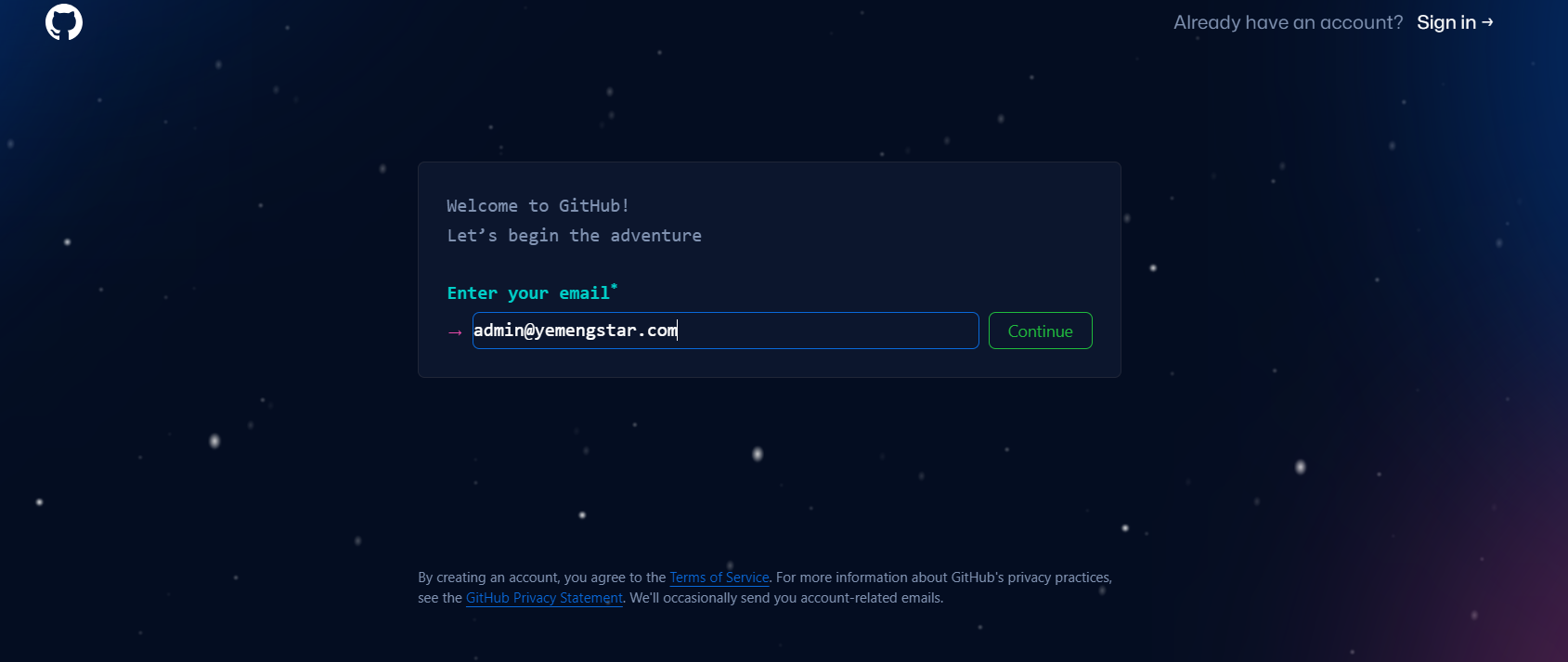Open the Terms of Service link
This screenshot has height=662, width=1568.
(719, 578)
